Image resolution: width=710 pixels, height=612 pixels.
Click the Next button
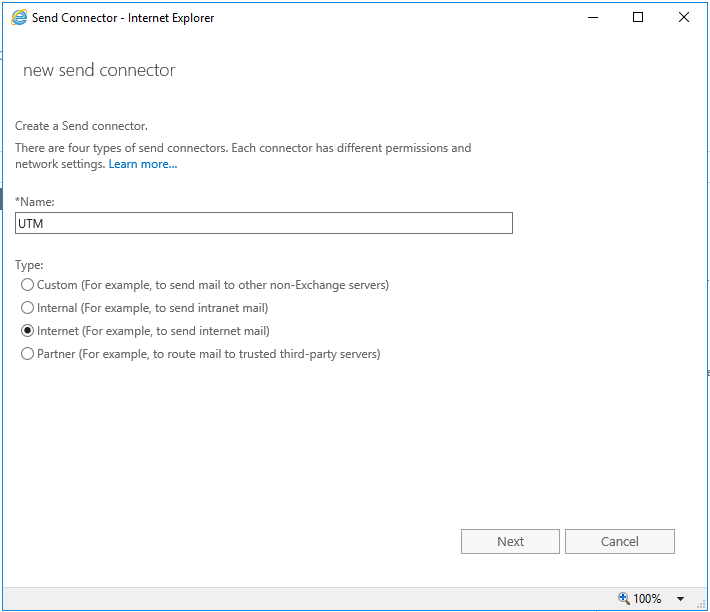pyautogui.click(x=510, y=541)
